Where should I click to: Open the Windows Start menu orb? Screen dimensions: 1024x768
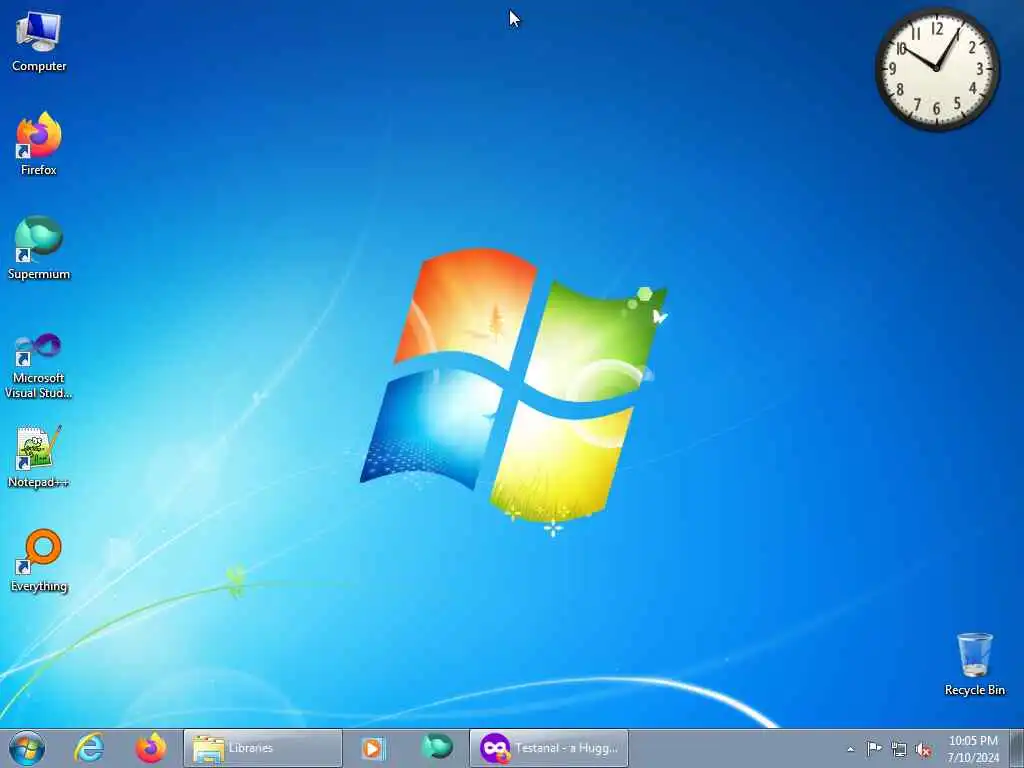click(x=27, y=748)
